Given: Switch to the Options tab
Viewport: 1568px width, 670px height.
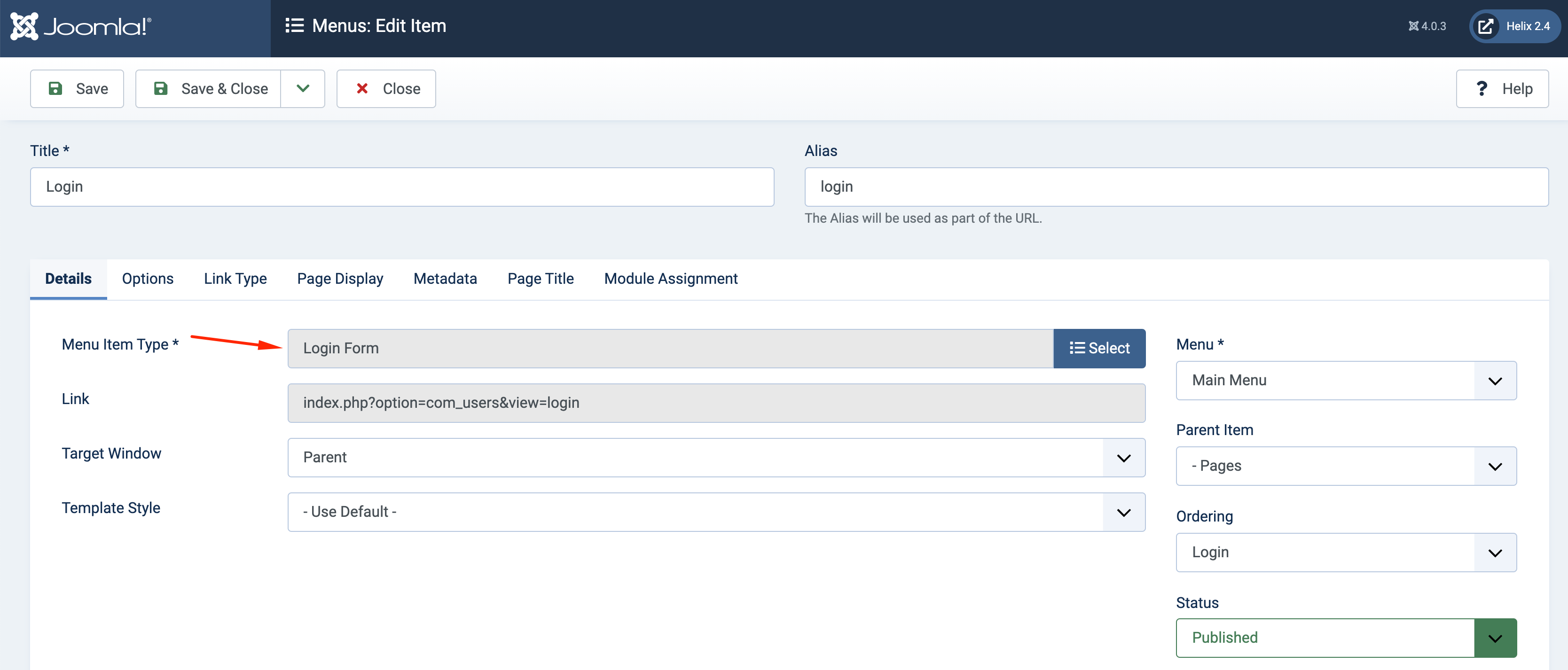Looking at the screenshot, I should (147, 278).
